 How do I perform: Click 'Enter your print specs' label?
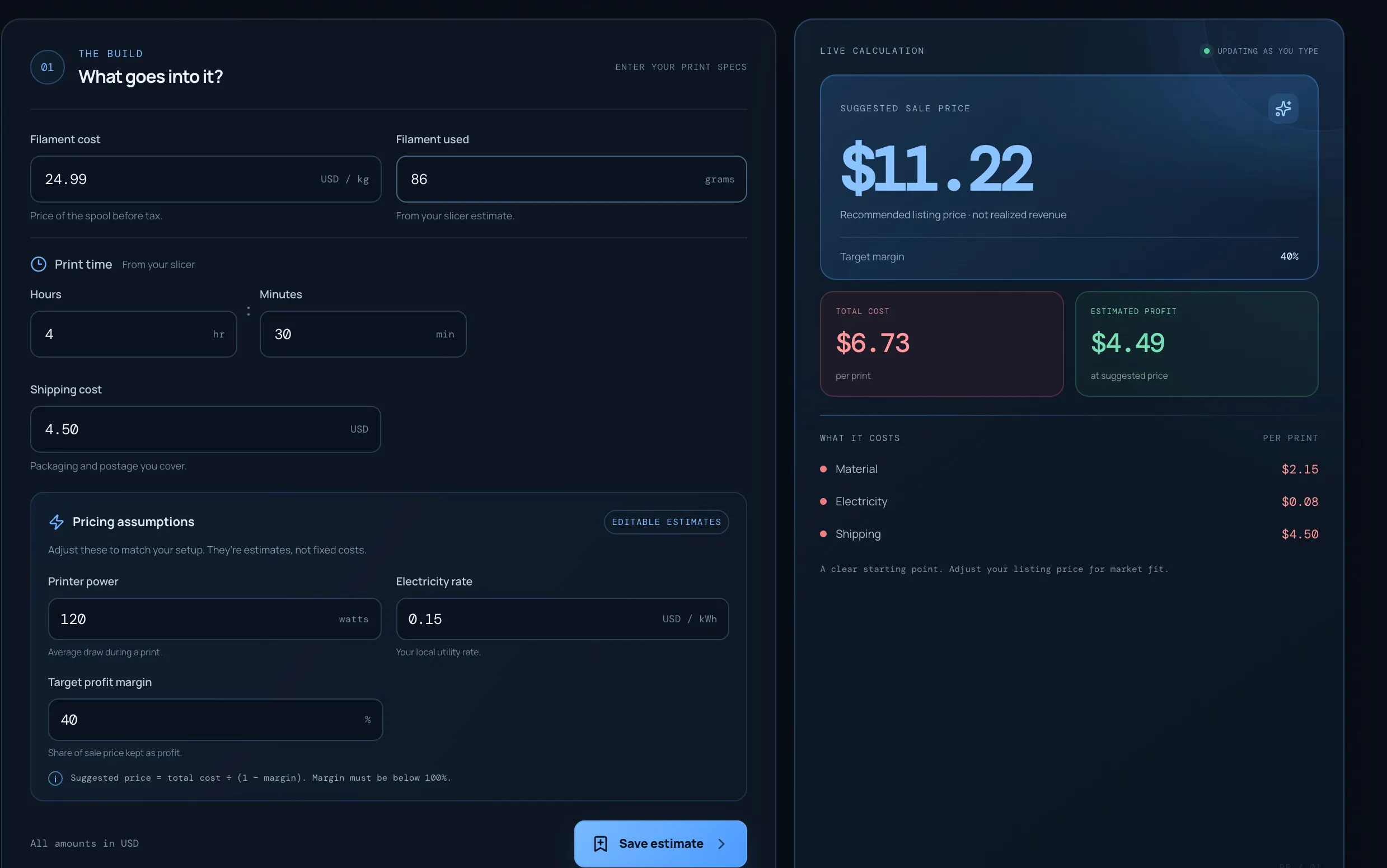[681, 67]
